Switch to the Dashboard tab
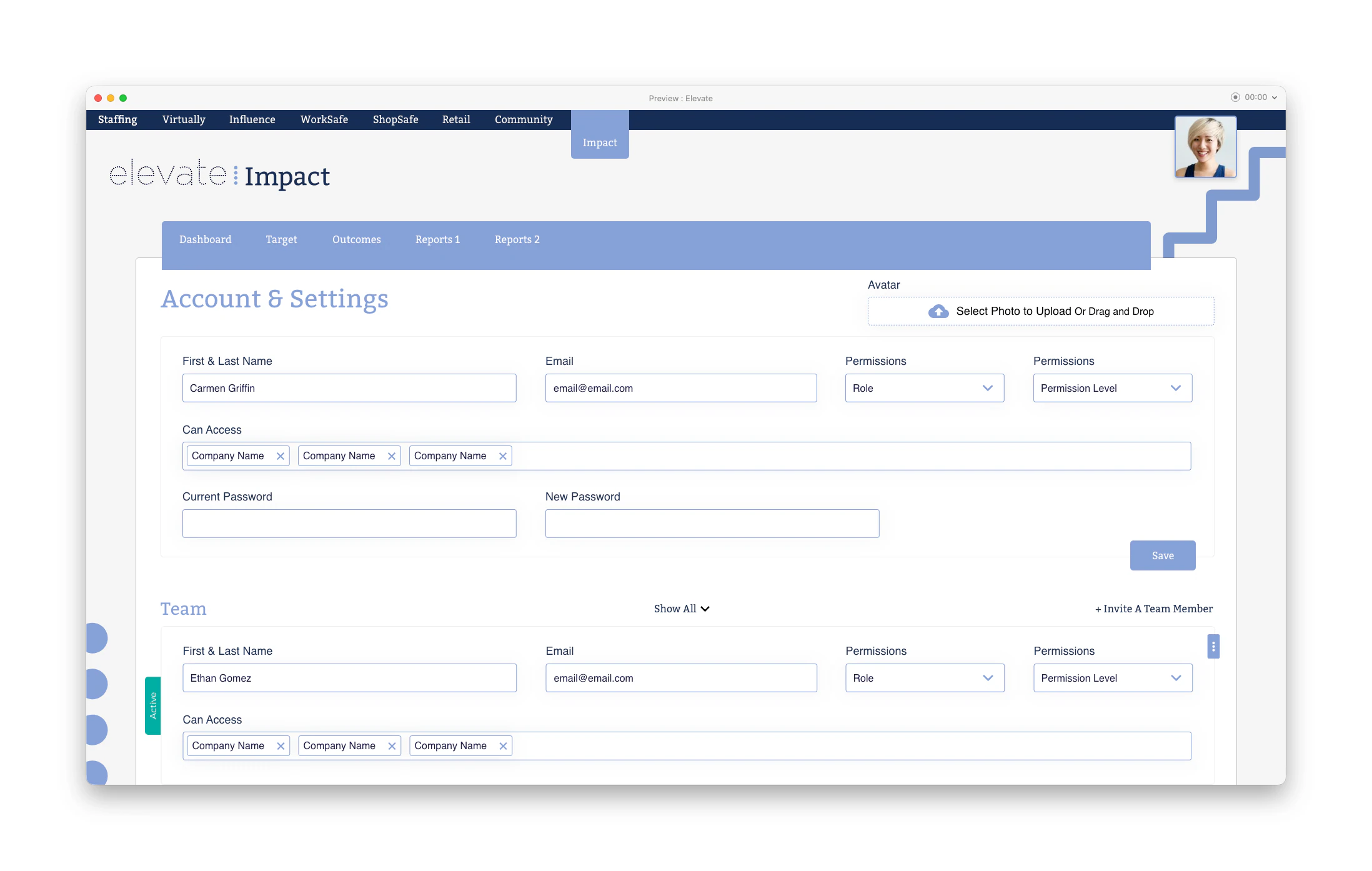This screenshot has width=1372, height=871. click(x=205, y=239)
